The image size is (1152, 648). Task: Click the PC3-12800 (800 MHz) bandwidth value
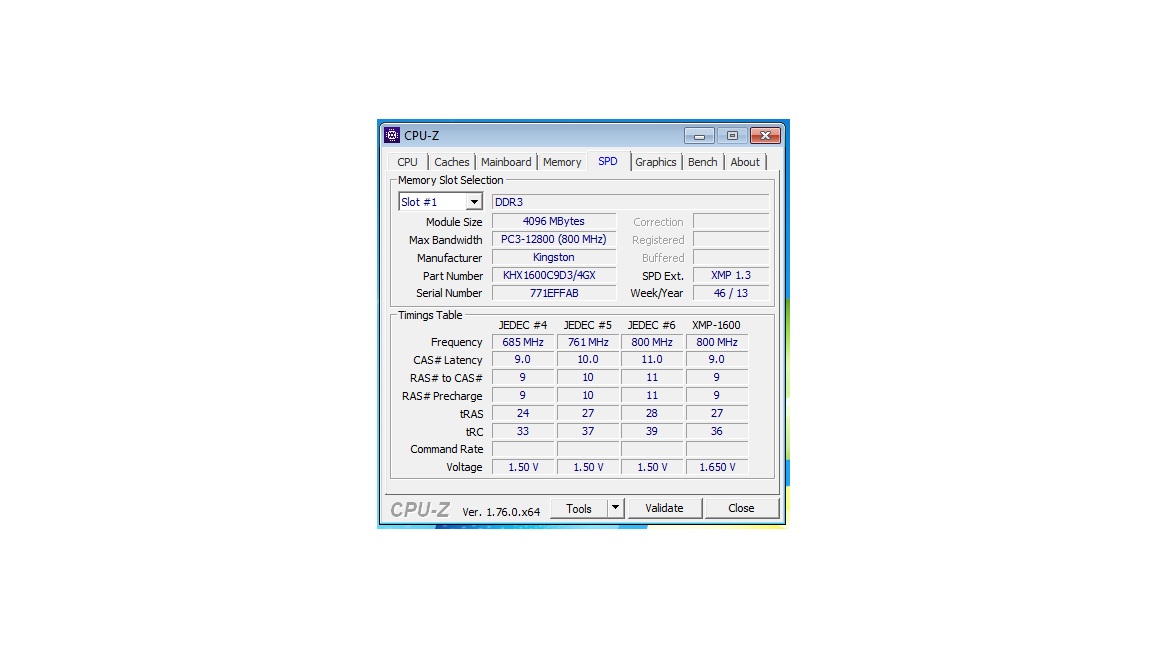coord(554,240)
